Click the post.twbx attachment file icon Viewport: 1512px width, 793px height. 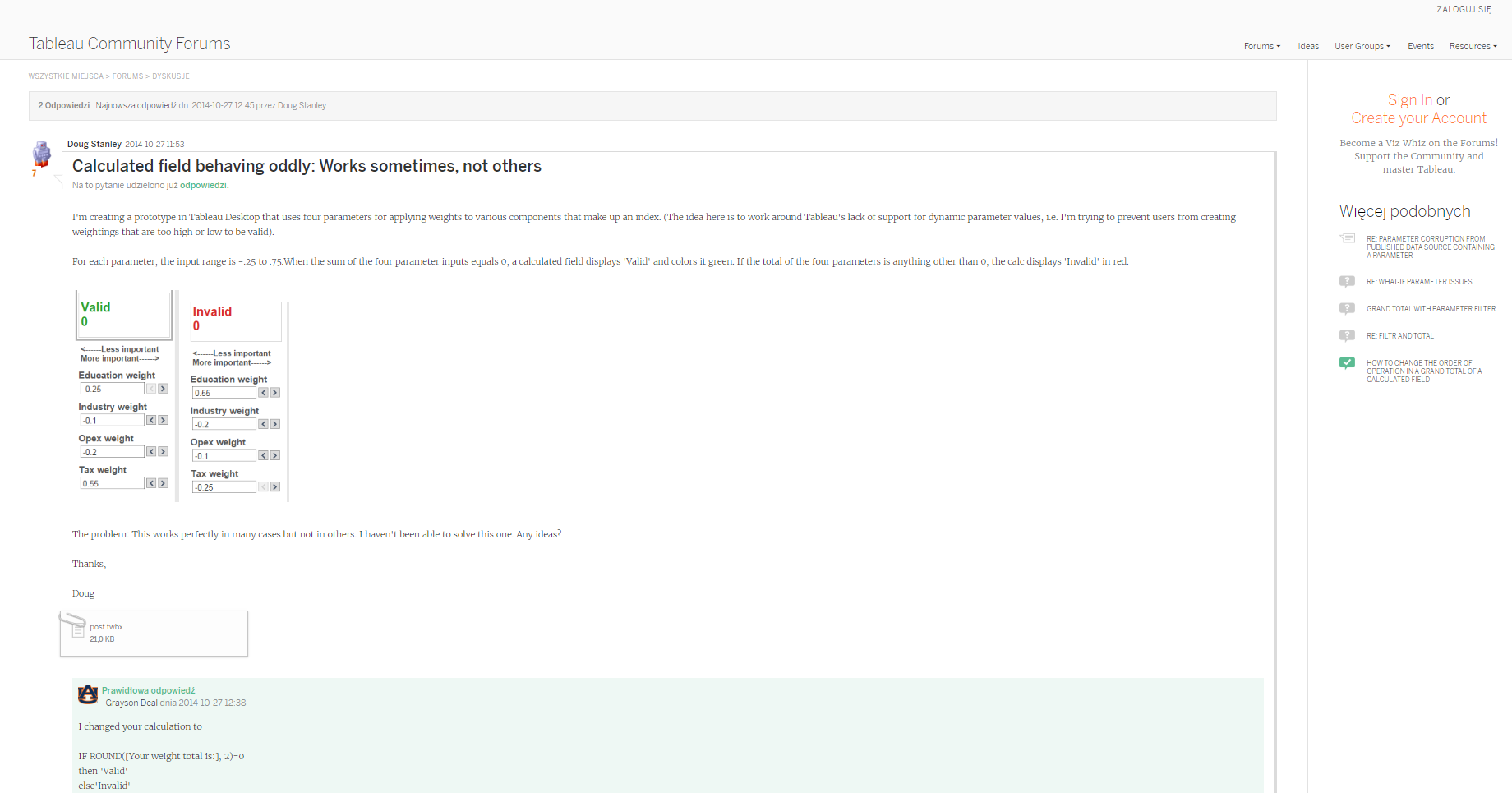coord(78,630)
